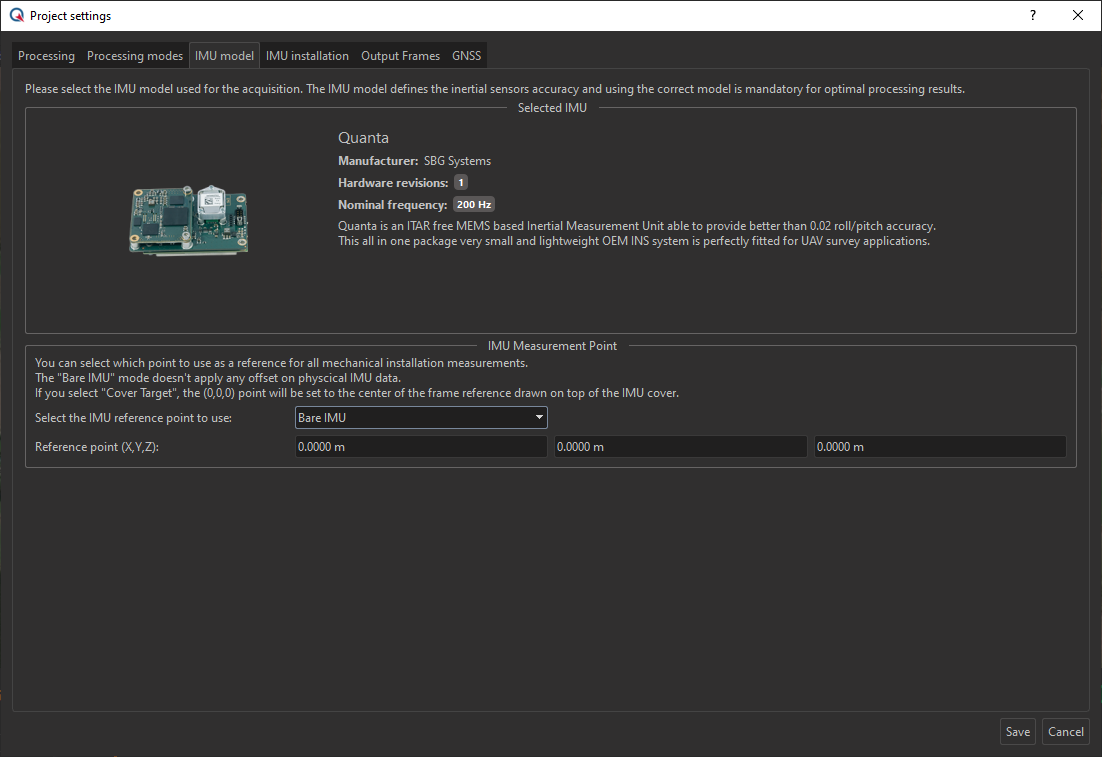Image resolution: width=1102 pixels, height=757 pixels.
Task: Click the SBG Systems manufacturer text
Action: click(x=458, y=161)
